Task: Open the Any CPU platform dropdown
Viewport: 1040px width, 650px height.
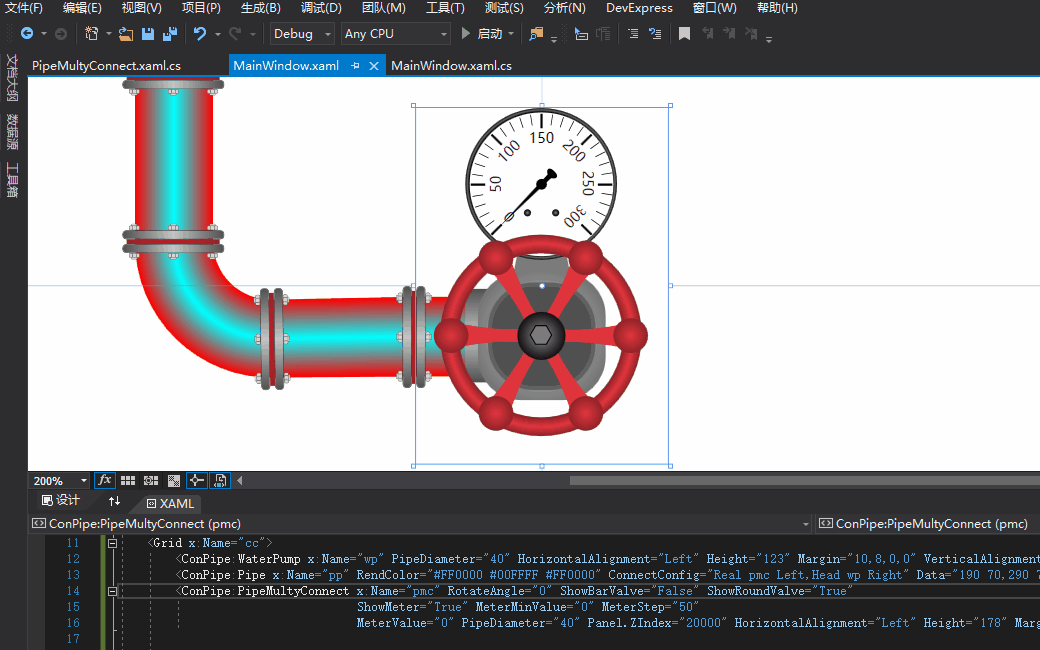Action: click(x=396, y=34)
